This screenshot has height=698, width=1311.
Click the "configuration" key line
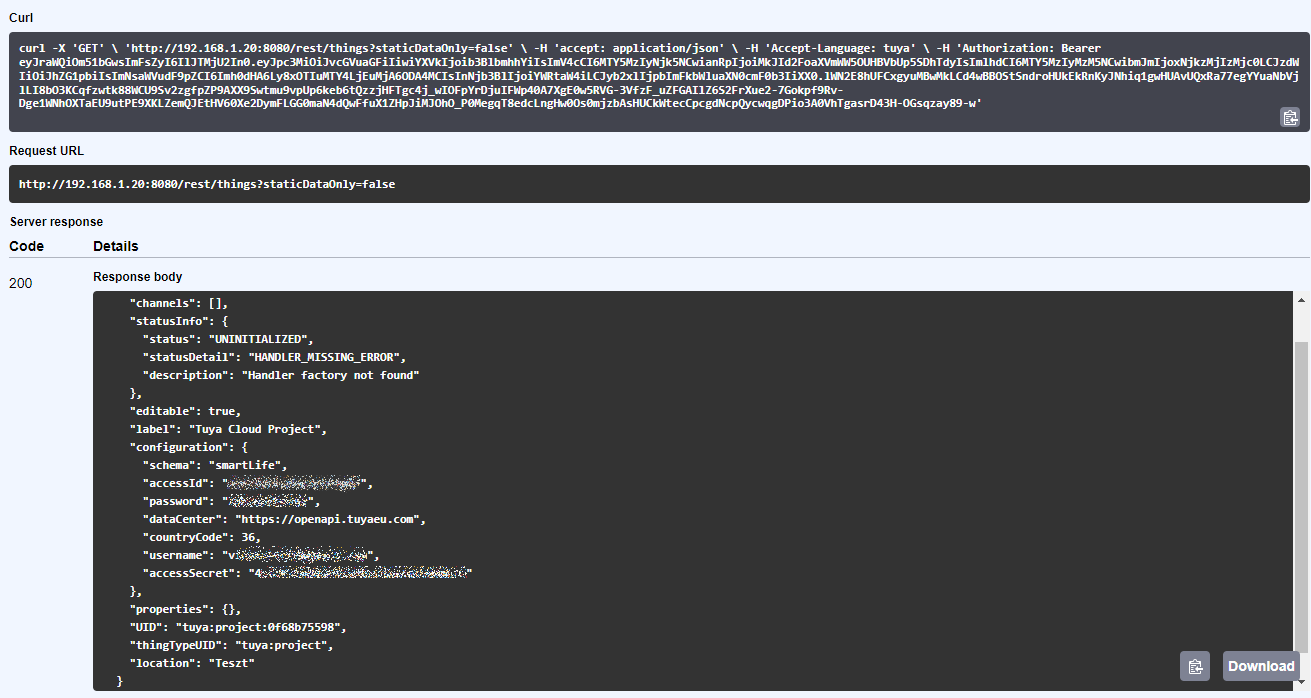tap(189, 447)
